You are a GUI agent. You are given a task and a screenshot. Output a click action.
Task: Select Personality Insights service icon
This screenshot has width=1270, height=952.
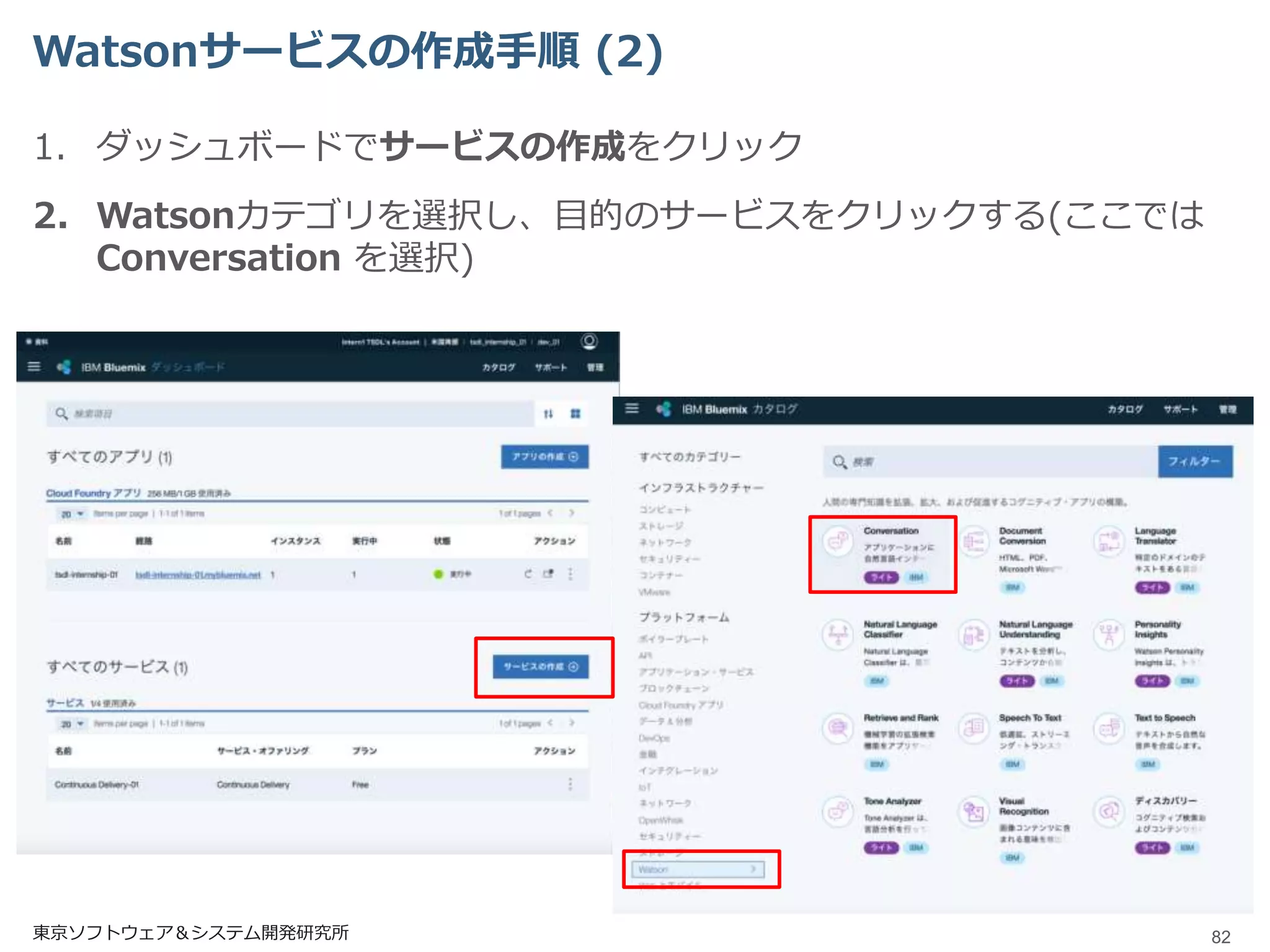click(1109, 635)
